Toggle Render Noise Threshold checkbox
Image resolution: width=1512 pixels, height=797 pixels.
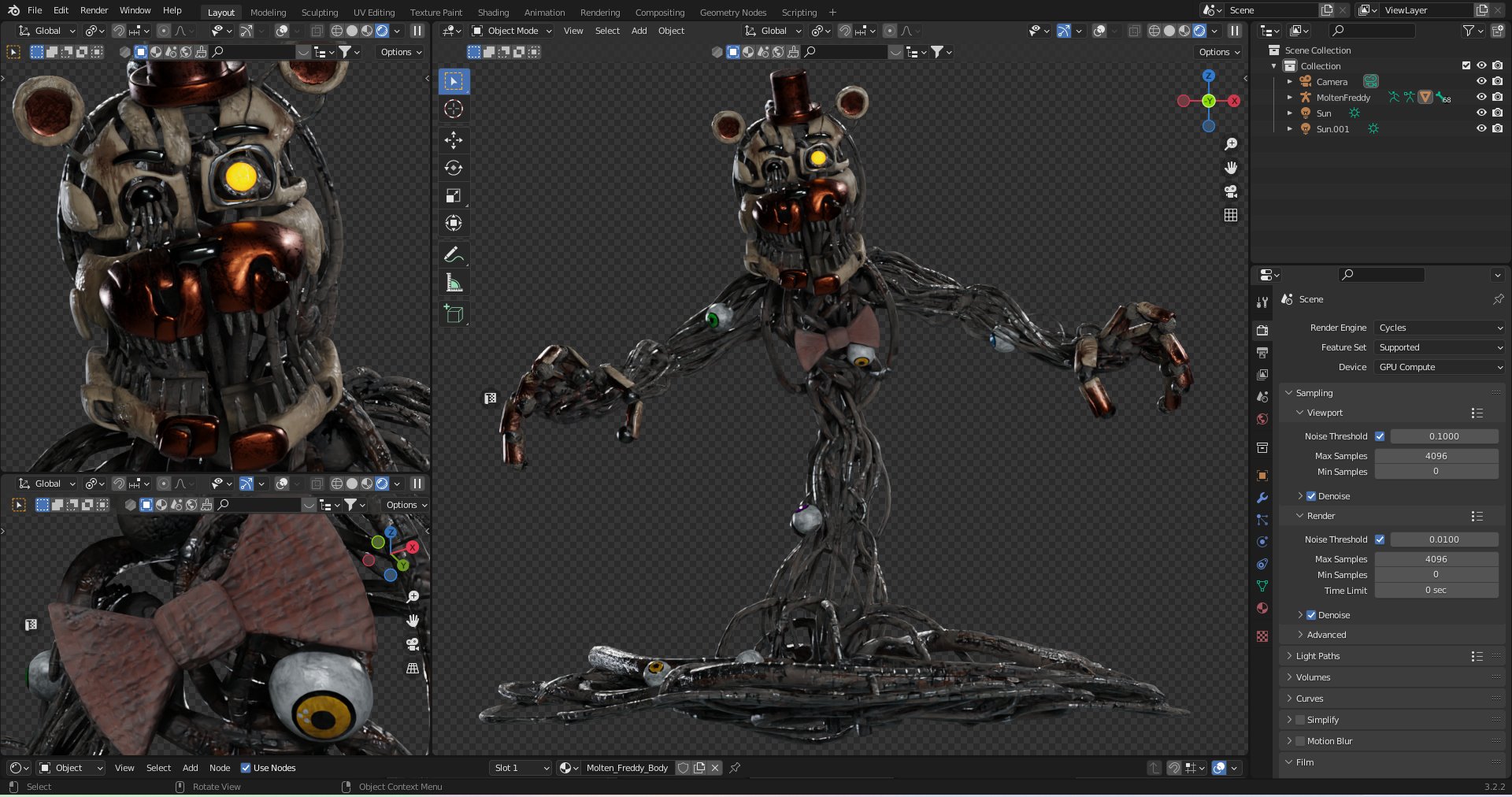(x=1380, y=539)
